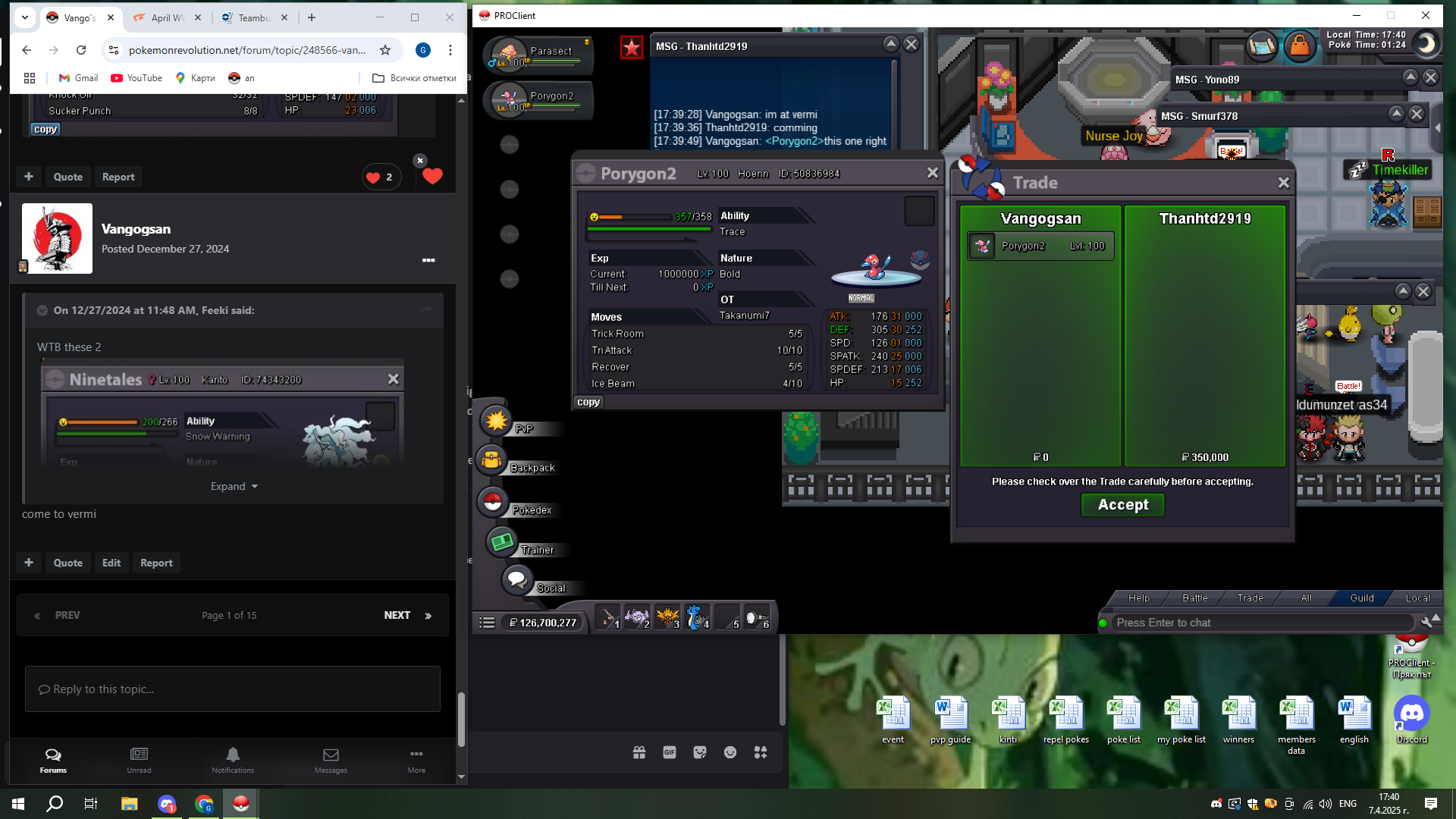The image size is (1456, 819).
Task: Collapse the MSG - Thanhtd2919 chat window
Action: (x=891, y=44)
